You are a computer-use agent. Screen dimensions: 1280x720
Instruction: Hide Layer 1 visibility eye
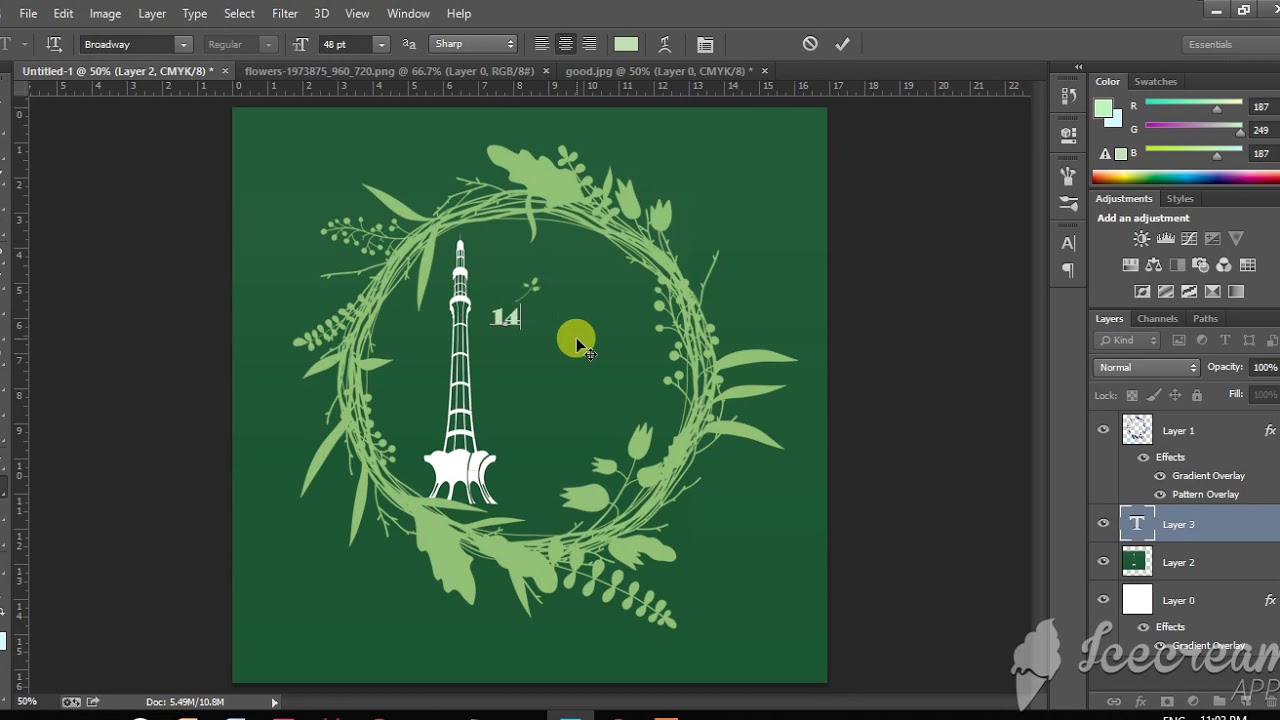coord(1103,430)
